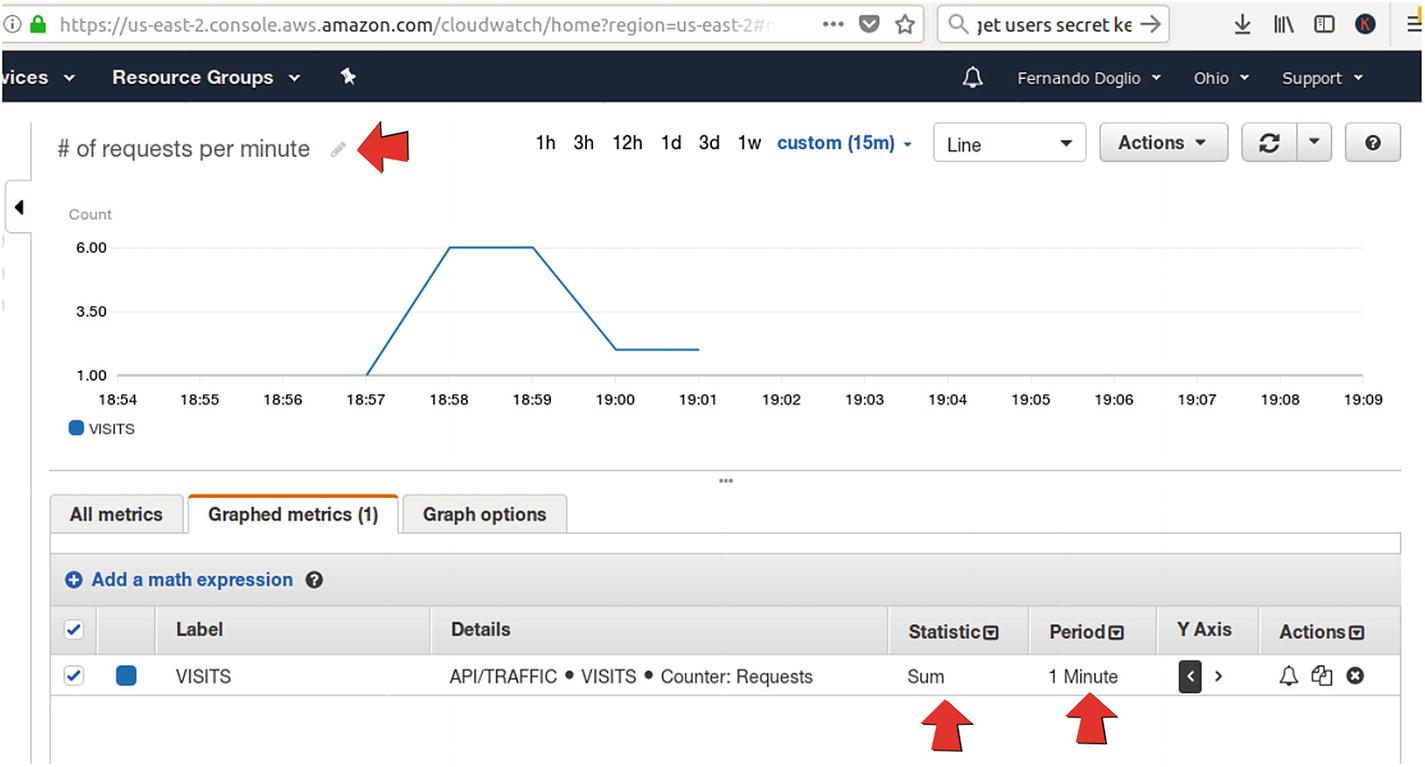
Task: Open the Line graph type dropdown
Action: [1008, 144]
